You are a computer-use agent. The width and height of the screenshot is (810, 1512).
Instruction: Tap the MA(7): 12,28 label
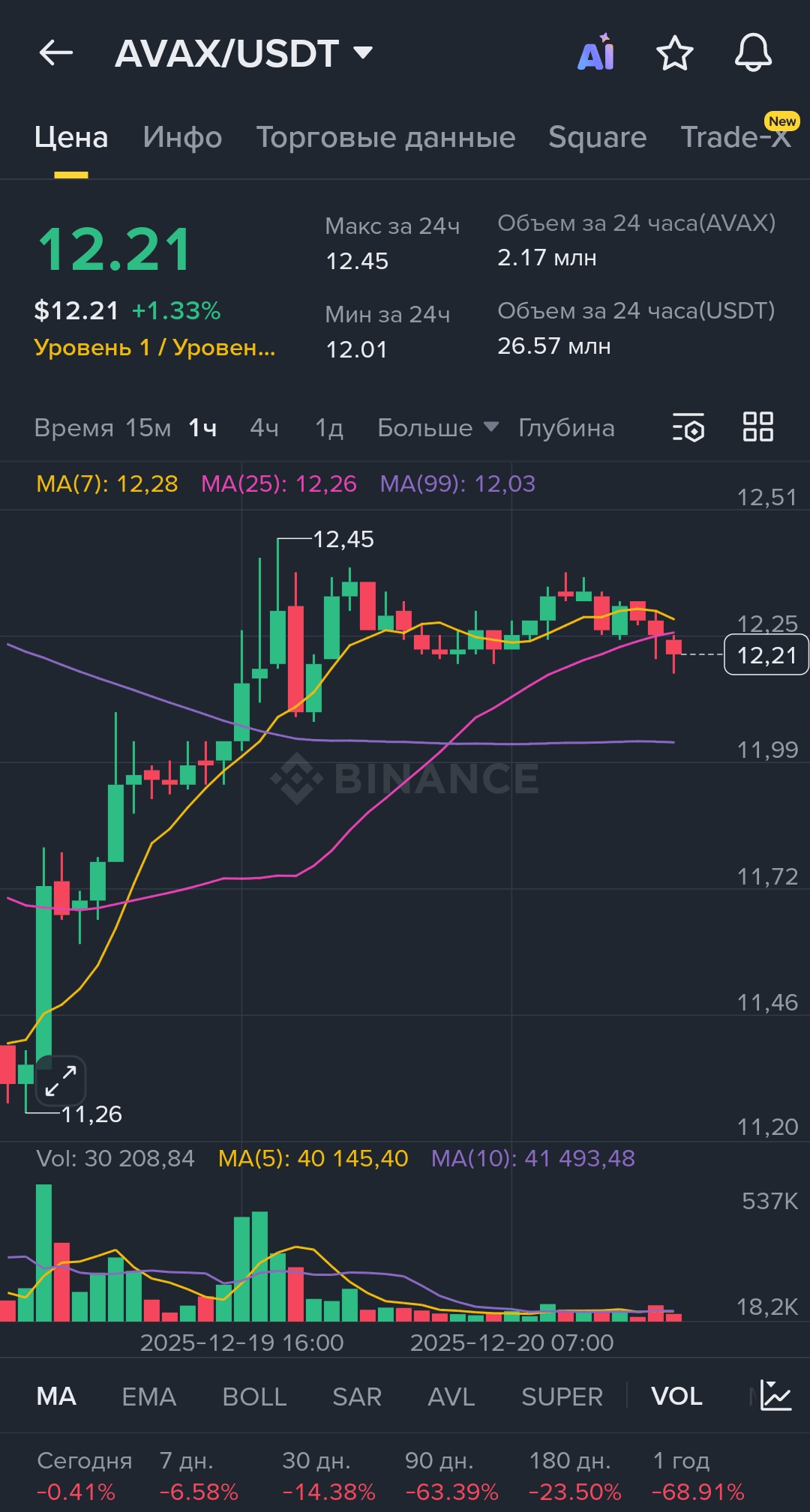[x=107, y=484]
